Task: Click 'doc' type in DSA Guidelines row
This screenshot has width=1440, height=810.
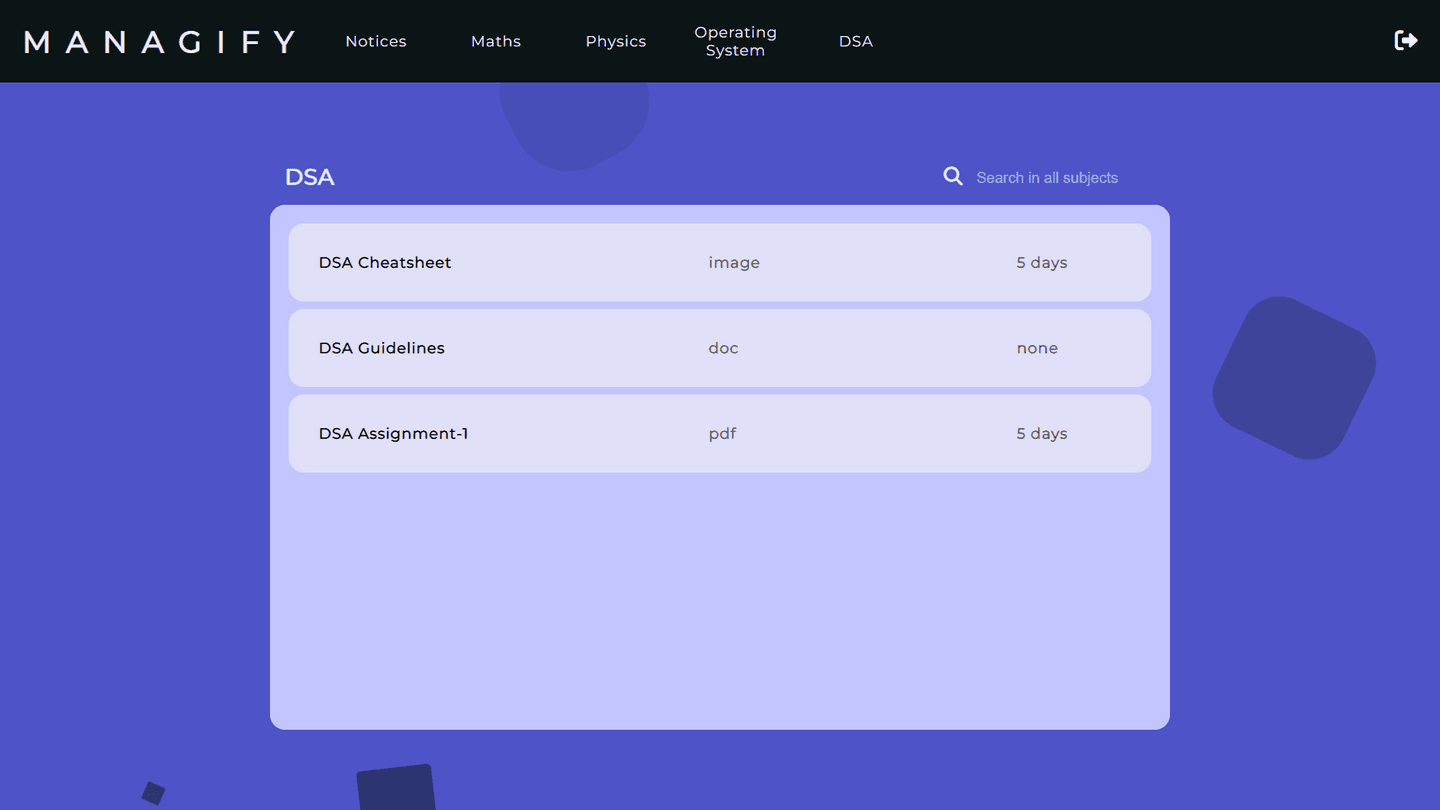Action: 723,348
